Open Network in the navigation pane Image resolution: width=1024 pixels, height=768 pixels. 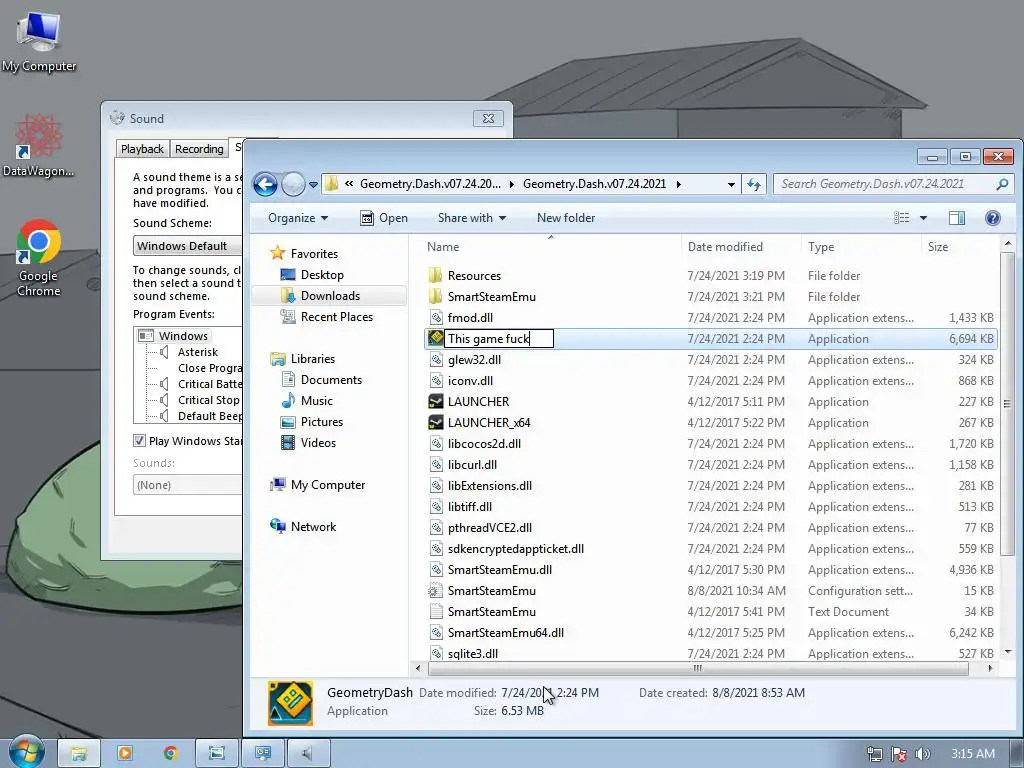tap(313, 526)
